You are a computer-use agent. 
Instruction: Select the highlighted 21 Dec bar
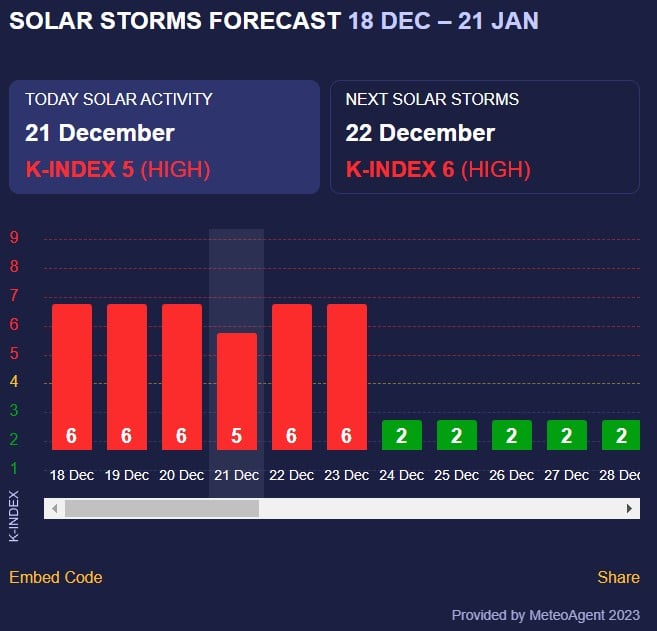point(237,391)
